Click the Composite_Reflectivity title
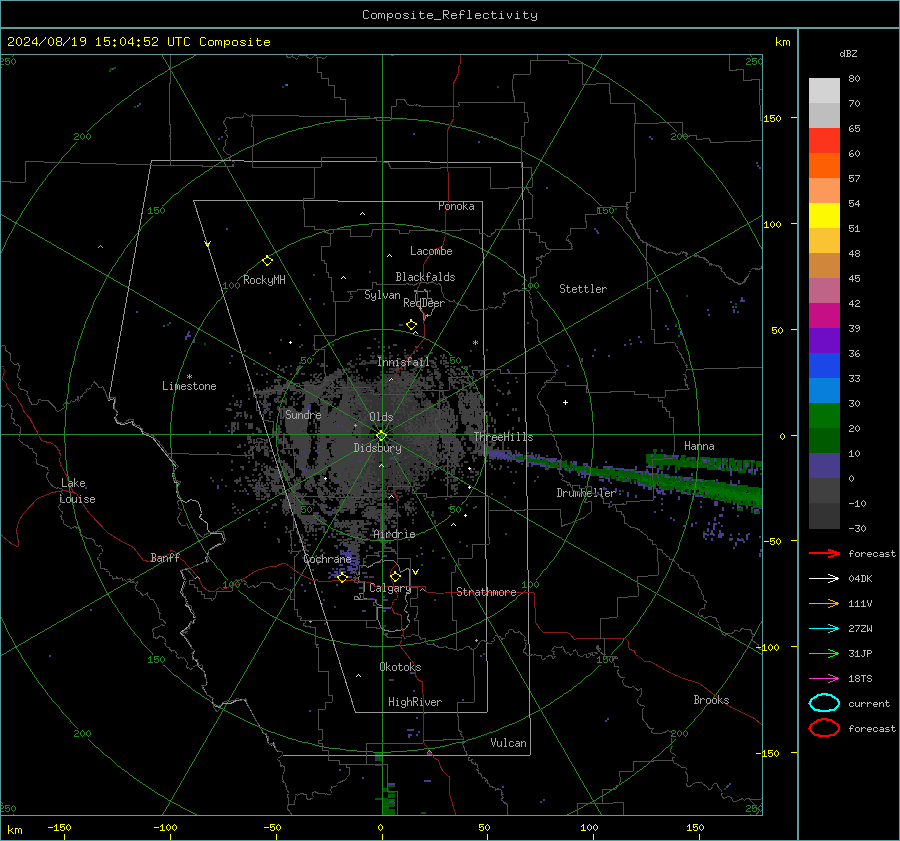 450,15
